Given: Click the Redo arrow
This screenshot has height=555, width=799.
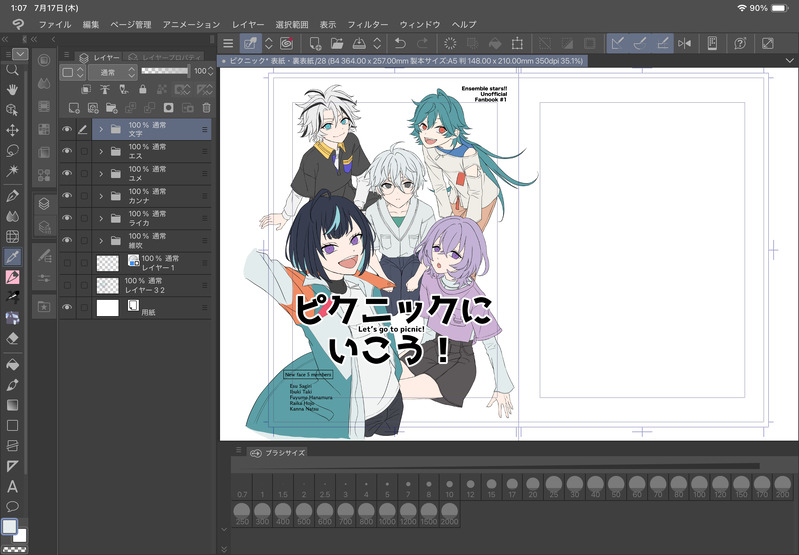Looking at the screenshot, I should (x=422, y=44).
